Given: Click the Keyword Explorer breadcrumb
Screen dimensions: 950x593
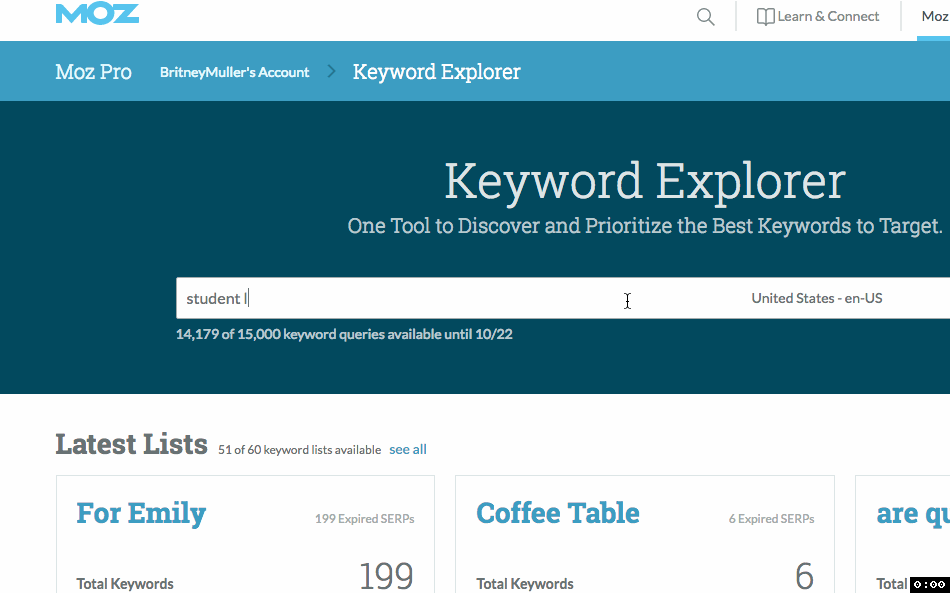Looking at the screenshot, I should 436,71.
